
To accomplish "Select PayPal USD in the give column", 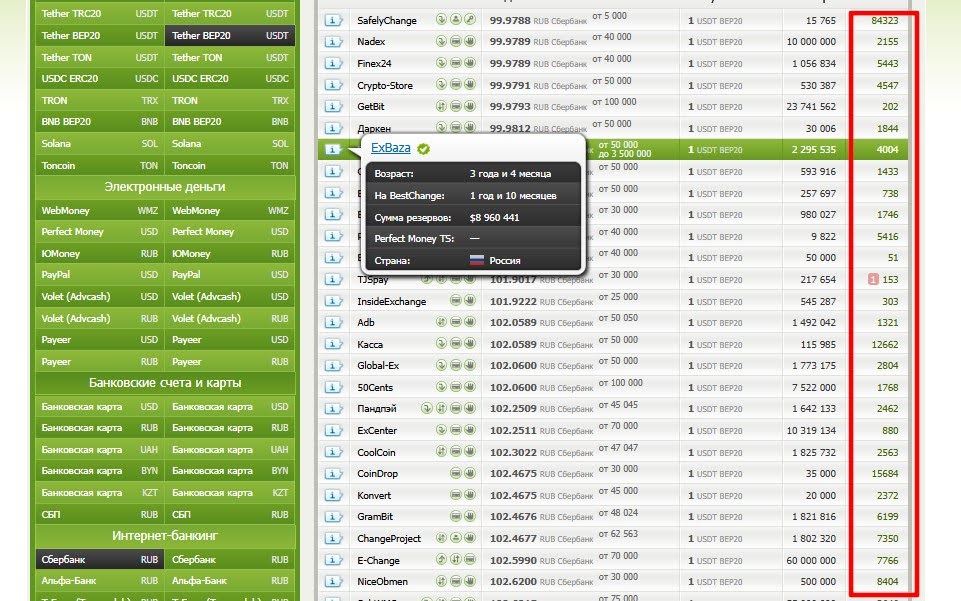I will (x=99, y=274).
